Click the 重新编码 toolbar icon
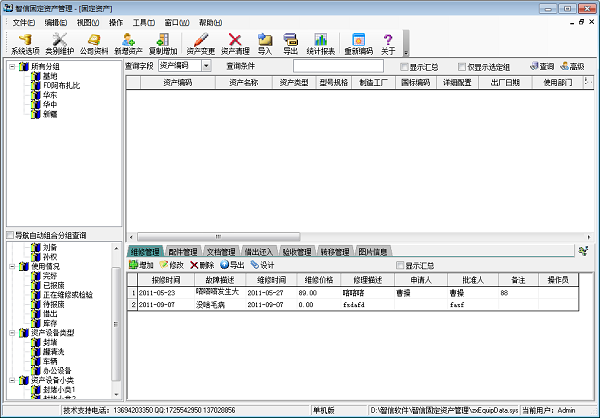 tap(359, 40)
